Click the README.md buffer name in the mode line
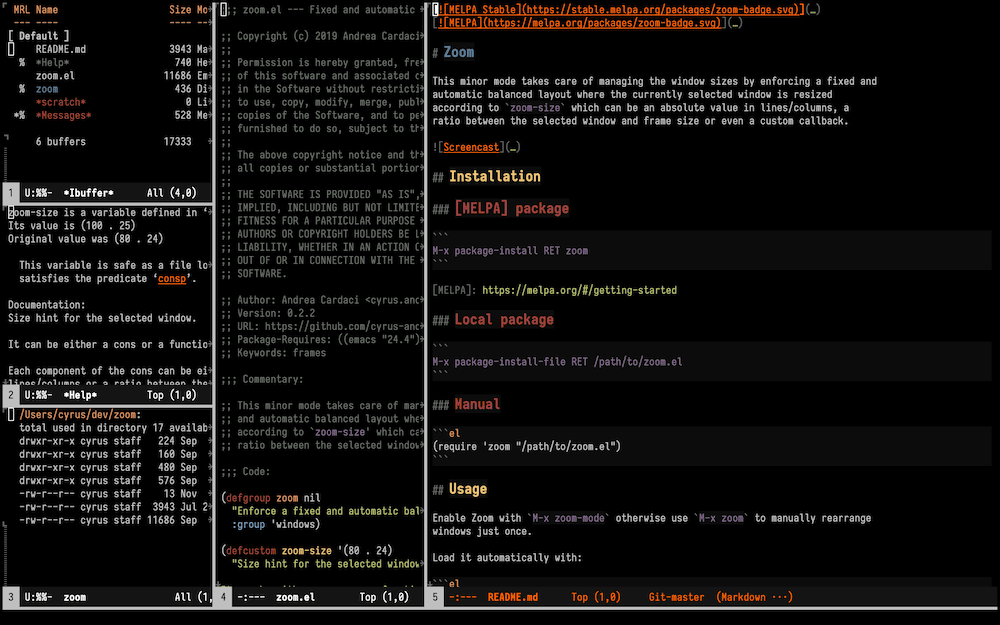 pyautogui.click(x=513, y=598)
